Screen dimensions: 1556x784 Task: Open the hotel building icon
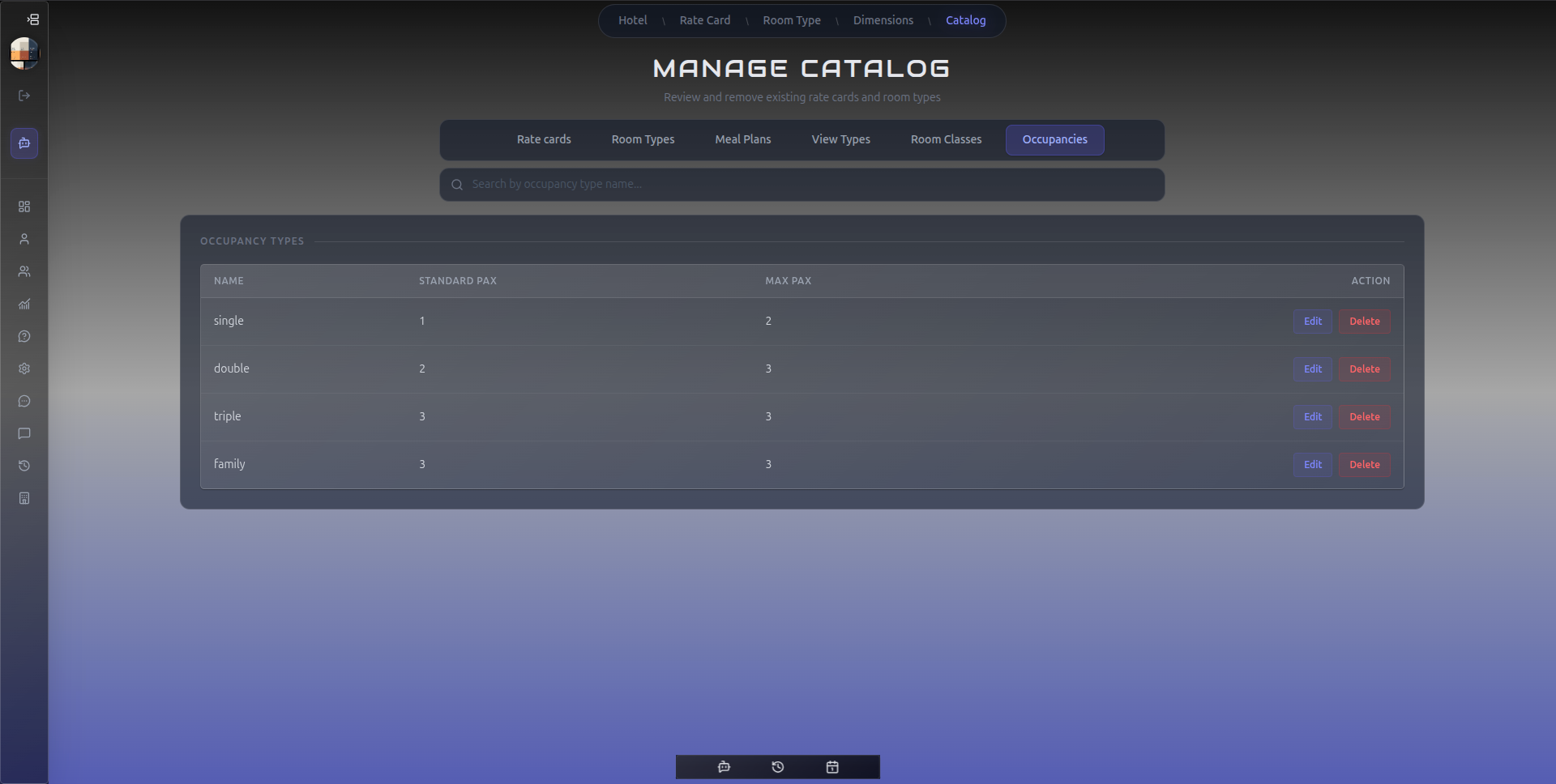(x=24, y=498)
